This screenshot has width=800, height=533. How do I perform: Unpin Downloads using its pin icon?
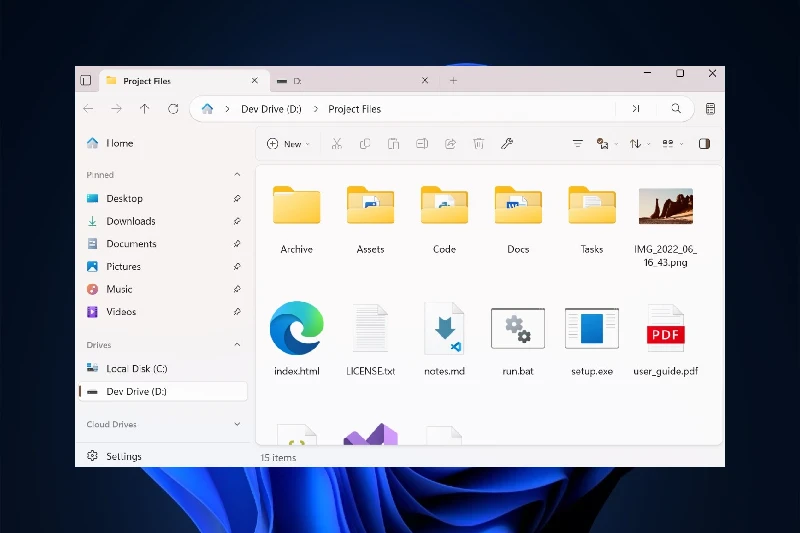pyautogui.click(x=237, y=221)
